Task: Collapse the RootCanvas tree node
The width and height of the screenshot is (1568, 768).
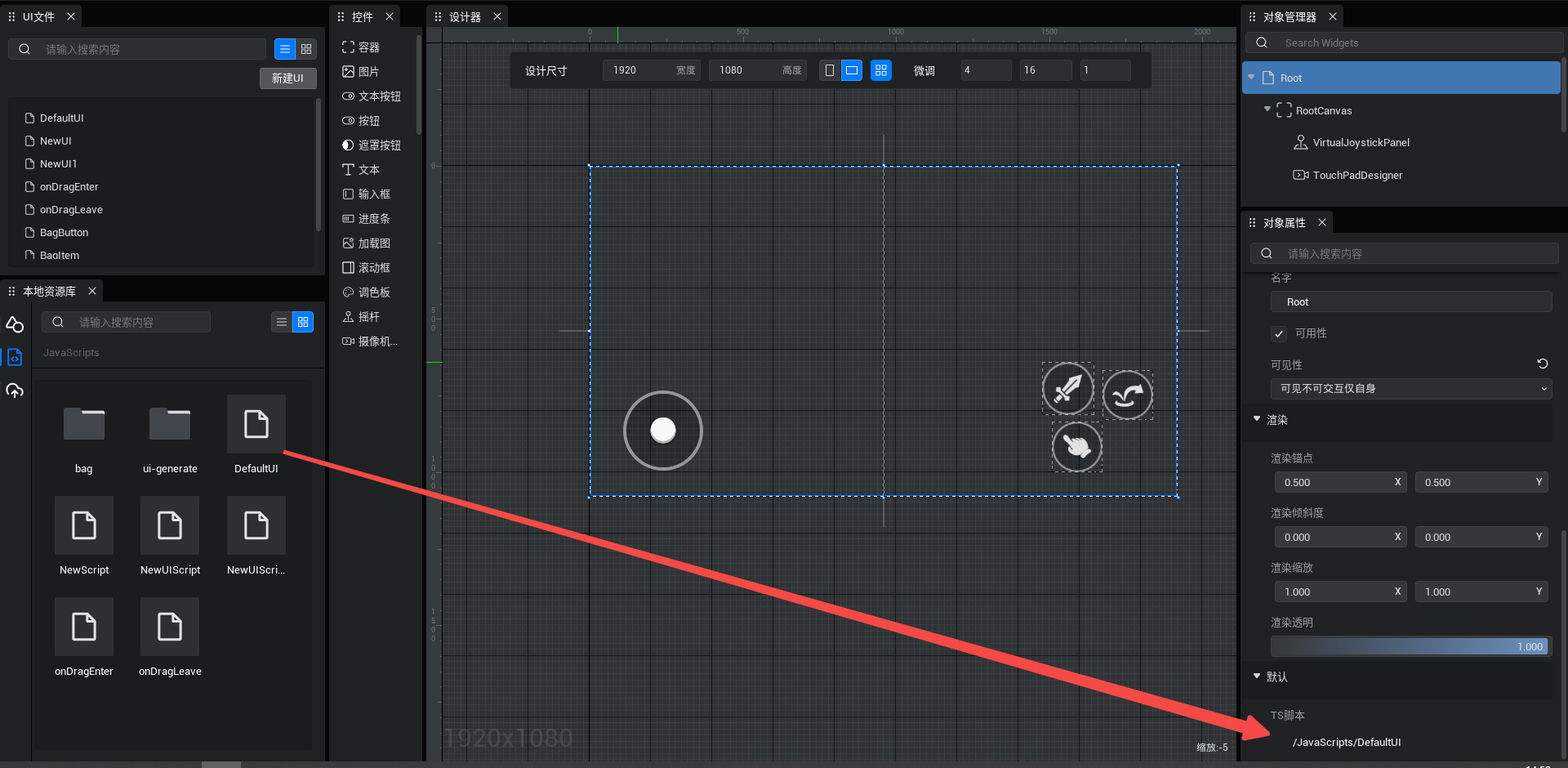Action: click(x=1267, y=109)
